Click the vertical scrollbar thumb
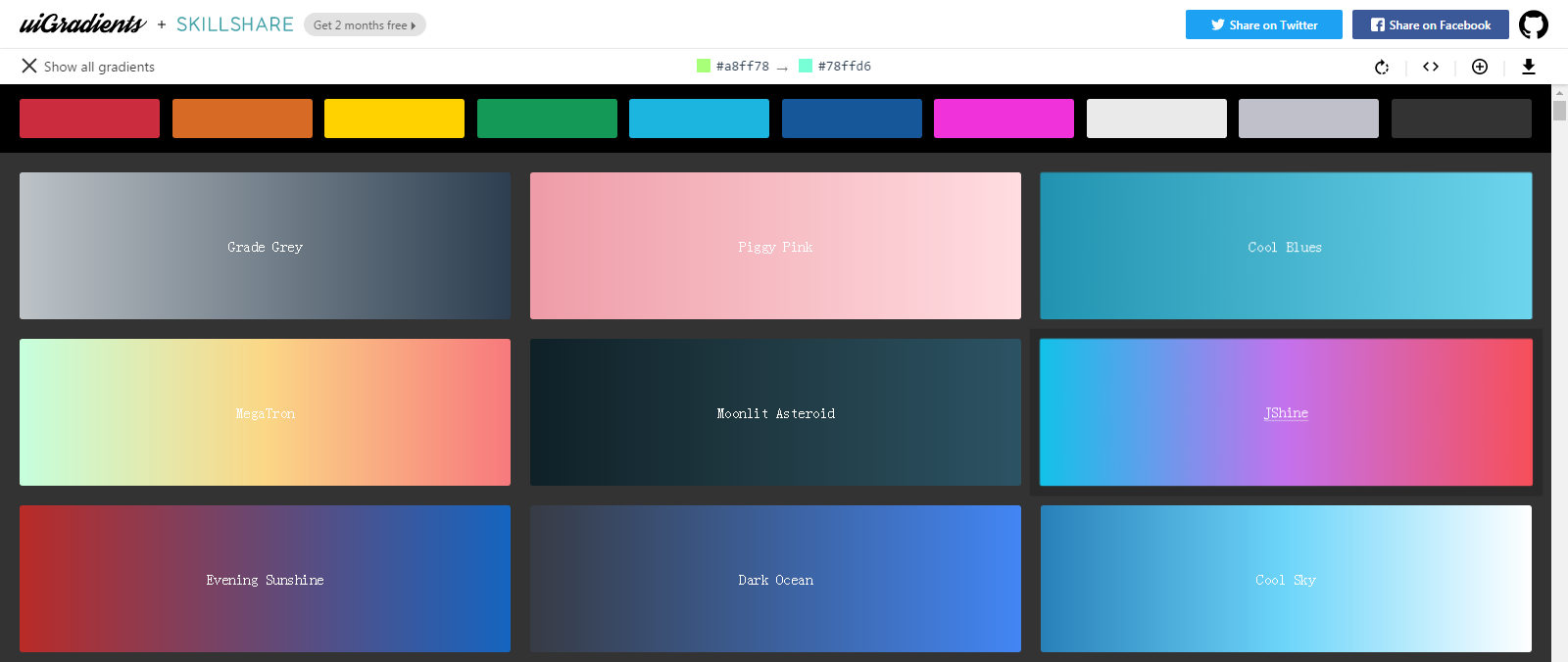The height and width of the screenshot is (662, 1568). coord(1559,110)
